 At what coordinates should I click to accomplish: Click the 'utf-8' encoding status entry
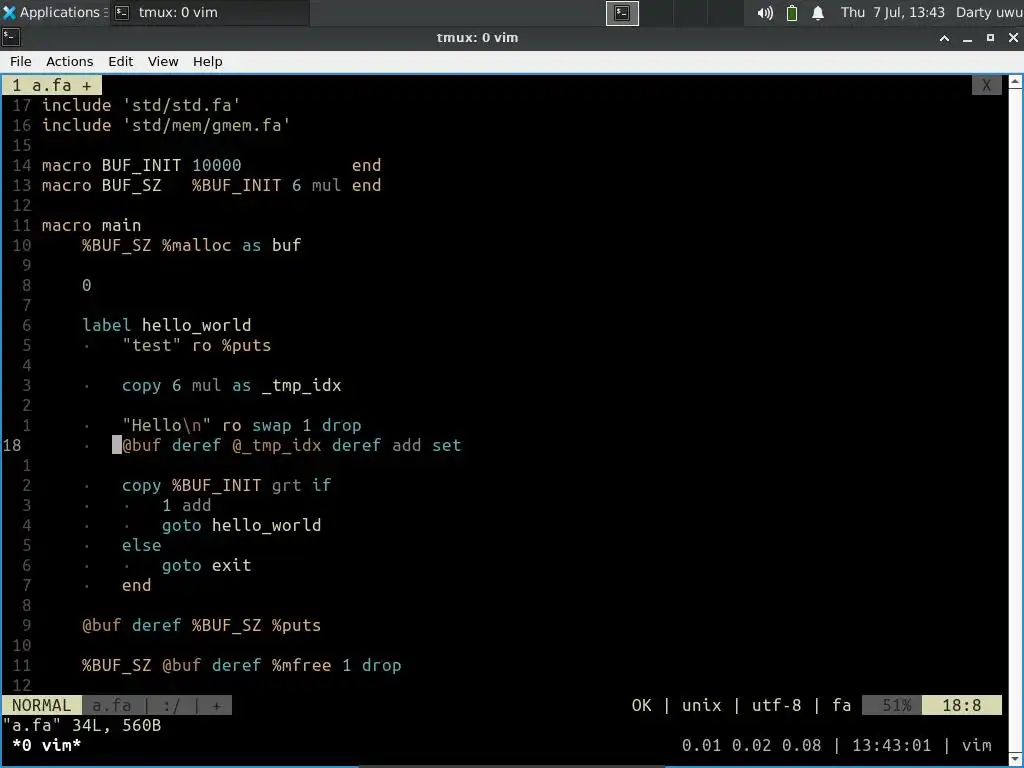[776, 705]
